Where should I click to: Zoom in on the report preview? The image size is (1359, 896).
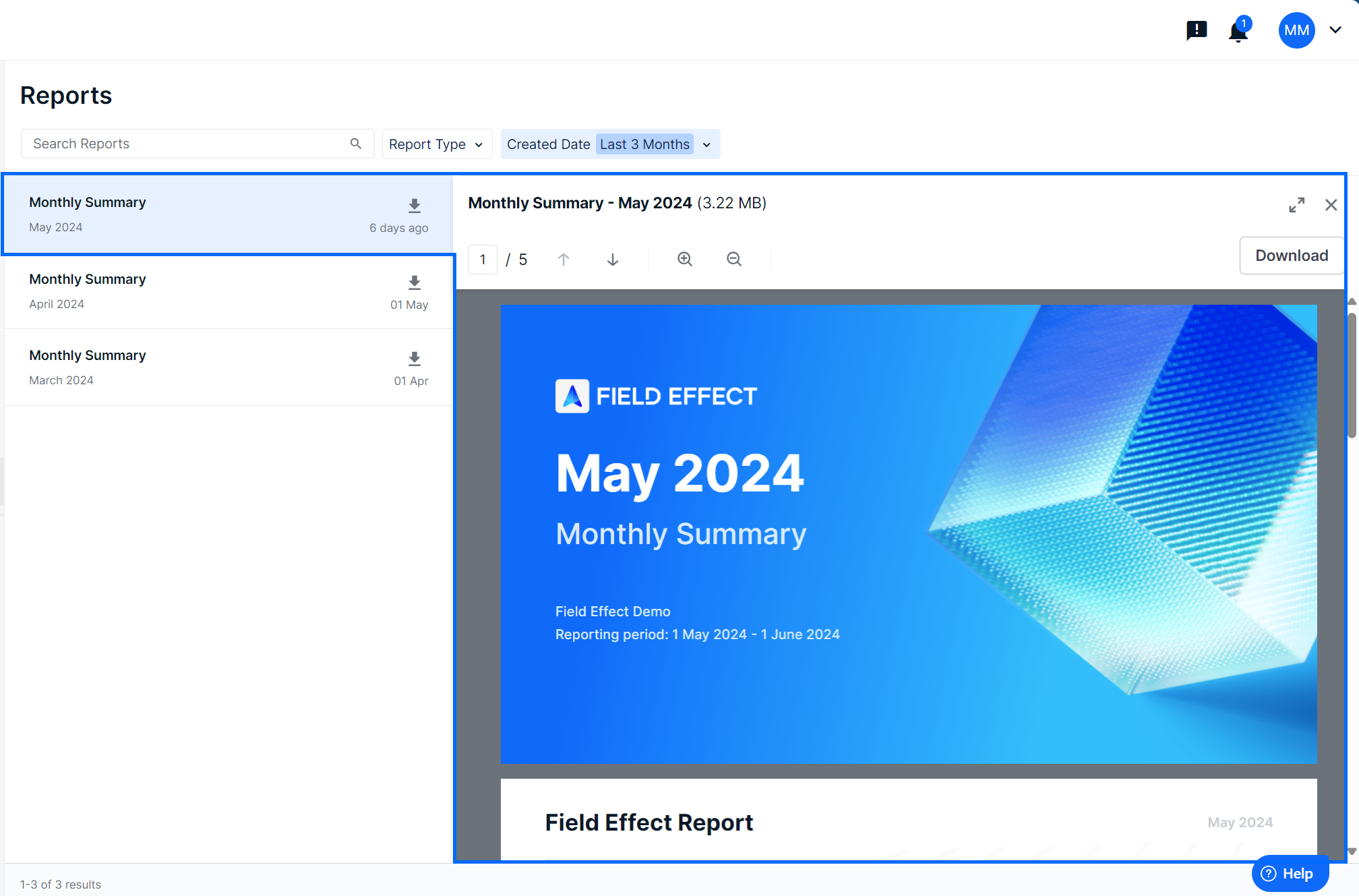[685, 260]
